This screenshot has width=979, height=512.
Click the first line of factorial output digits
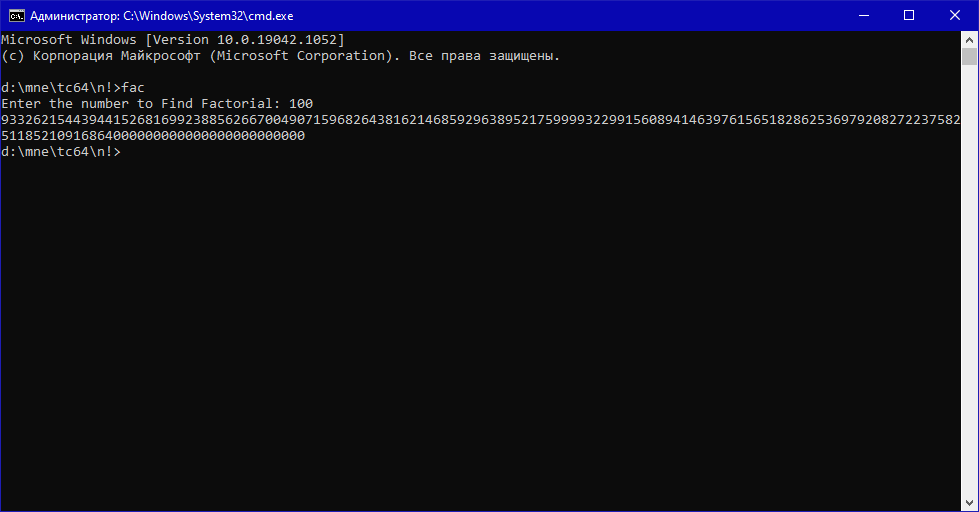[481, 120]
